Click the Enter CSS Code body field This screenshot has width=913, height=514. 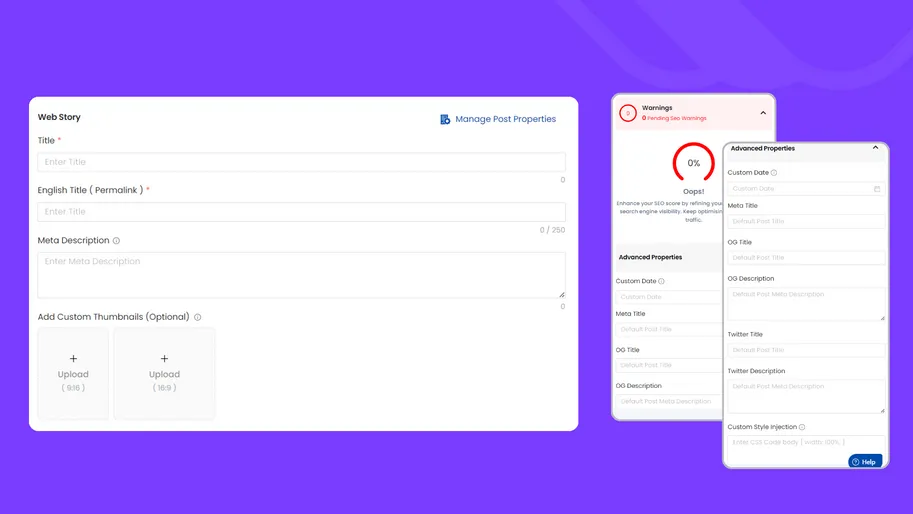click(806, 442)
